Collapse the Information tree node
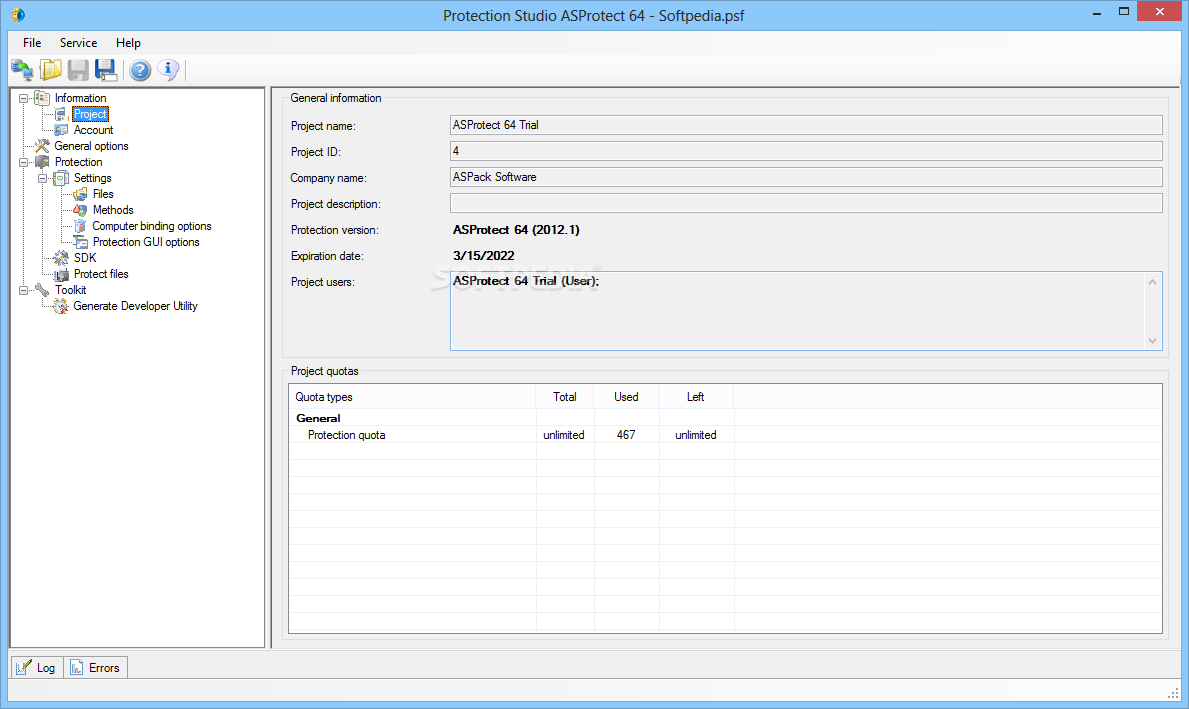Screen dimensions: 1189x709 [x=24, y=98]
